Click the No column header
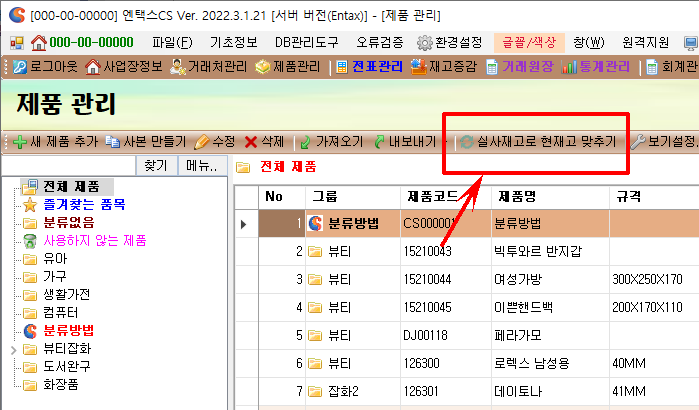 pos(282,197)
